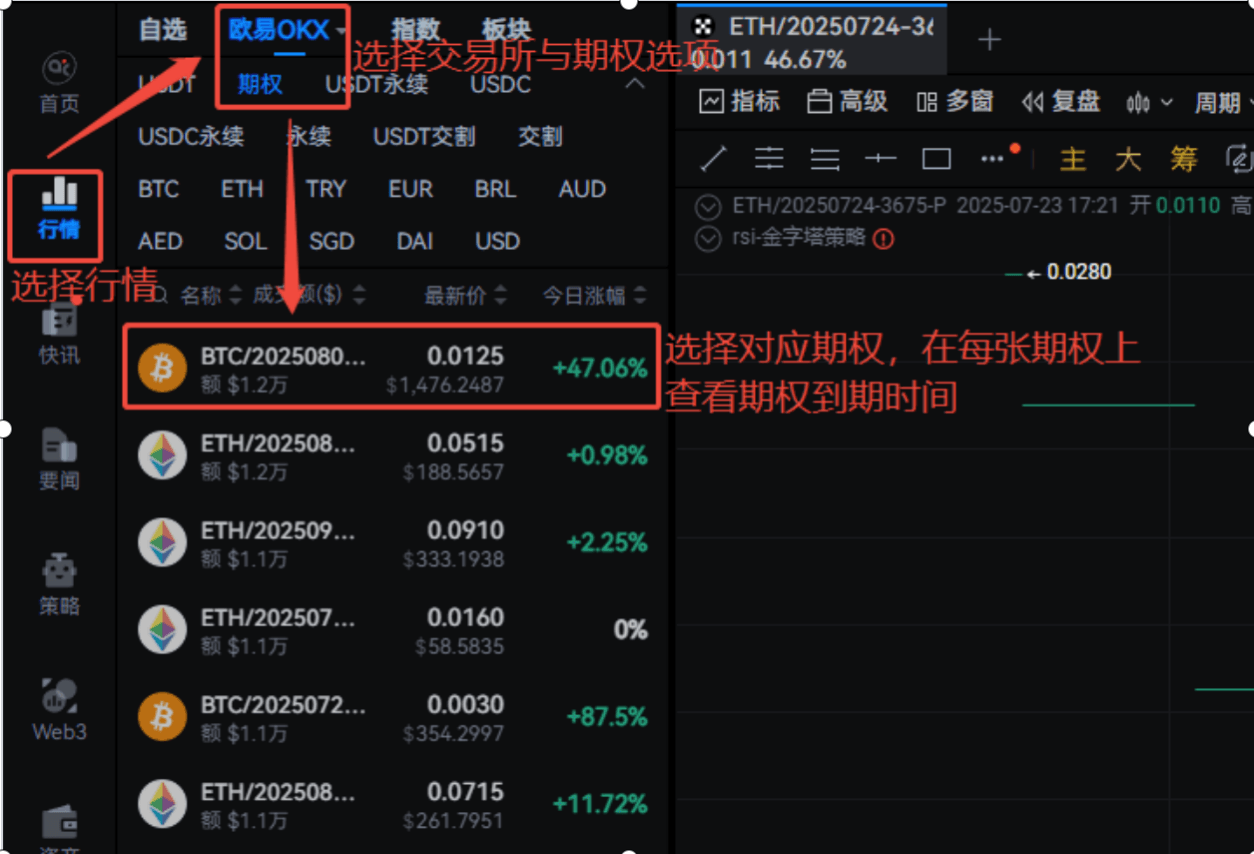Select the USDC永续 category
The width and height of the screenshot is (1254, 854).
tap(191, 136)
